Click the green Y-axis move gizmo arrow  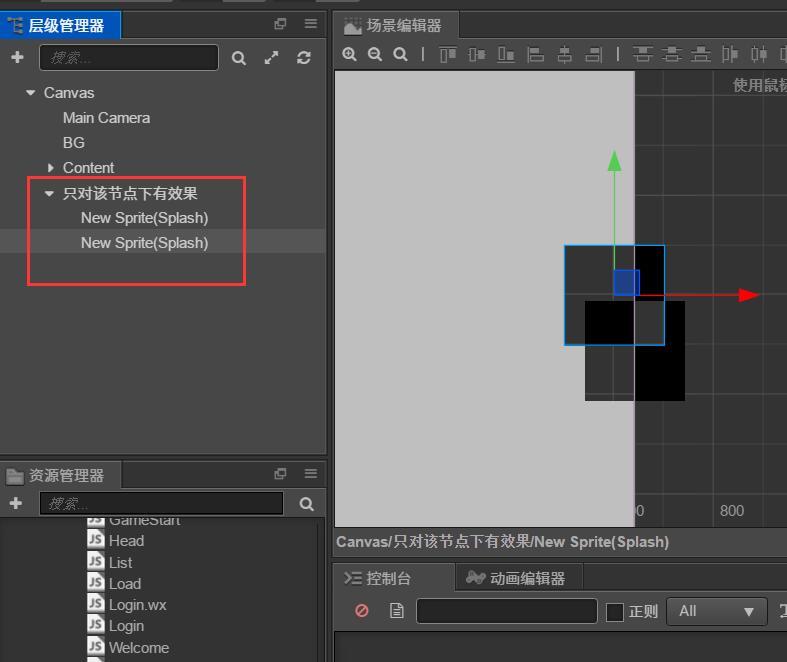(614, 162)
